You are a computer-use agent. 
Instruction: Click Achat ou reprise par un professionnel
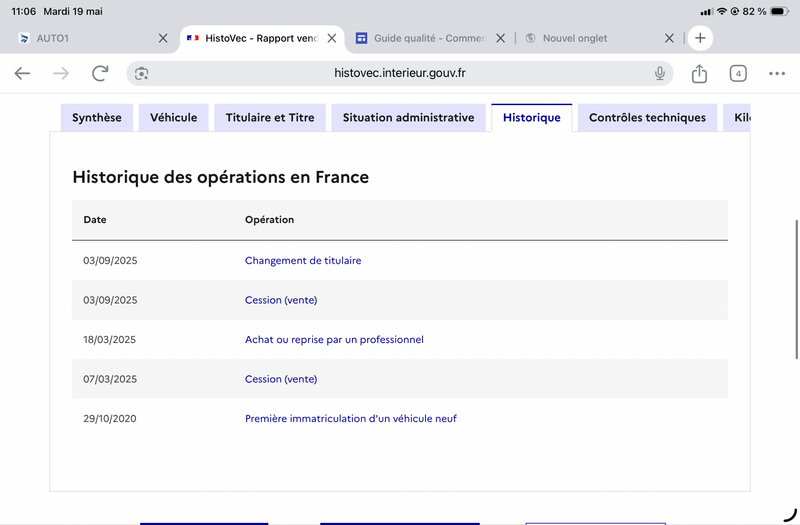click(x=334, y=339)
